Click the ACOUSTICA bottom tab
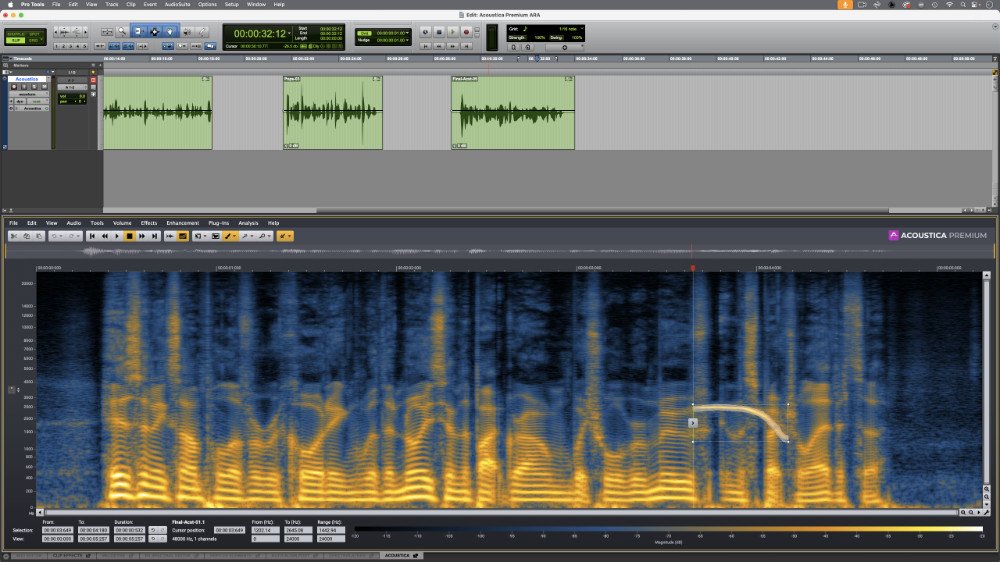Viewport: 1000px width, 562px height. (402, 556)
